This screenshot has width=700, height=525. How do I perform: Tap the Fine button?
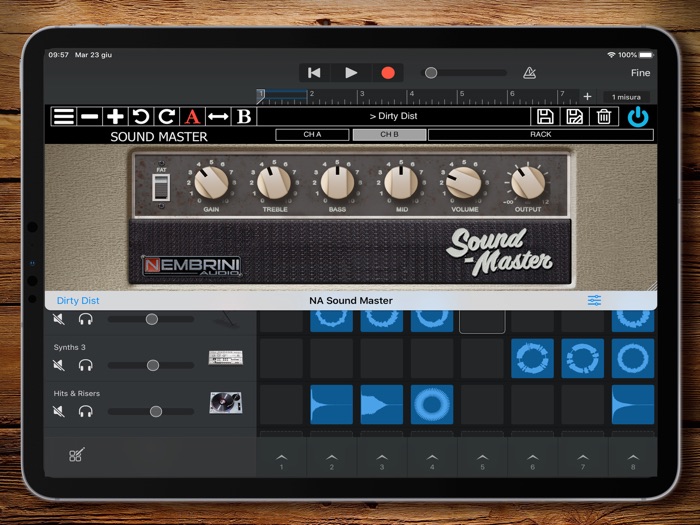(640, 73)
